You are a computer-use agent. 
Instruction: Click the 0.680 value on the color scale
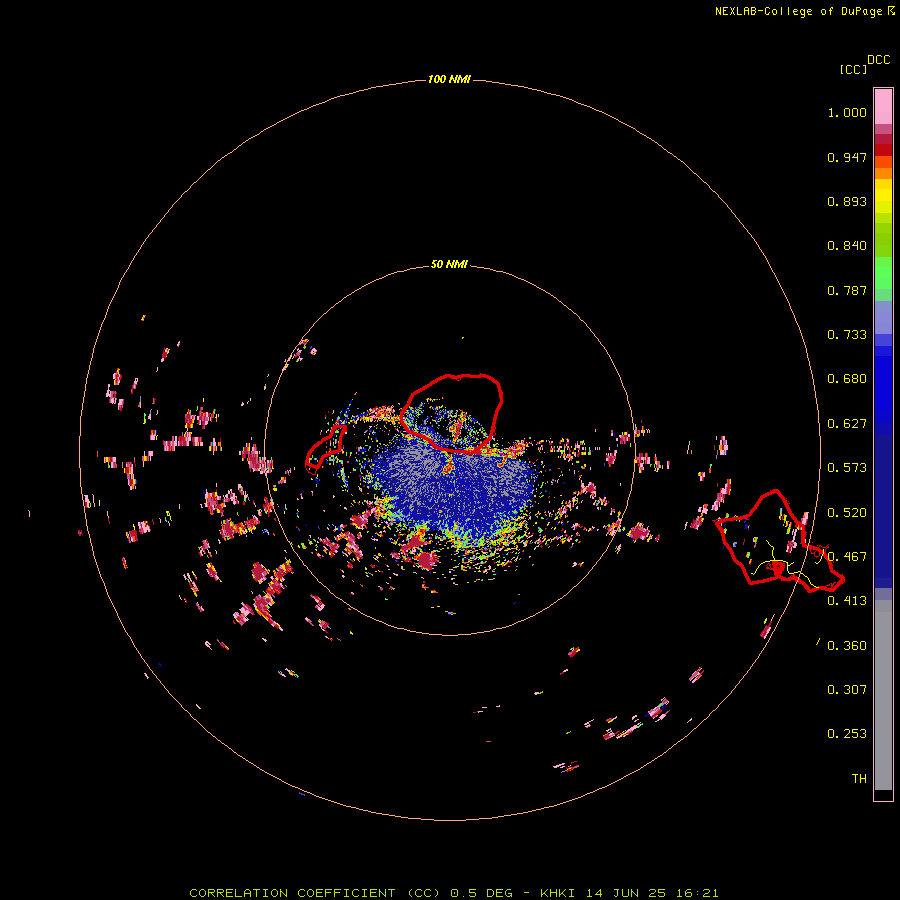point(847,379)
